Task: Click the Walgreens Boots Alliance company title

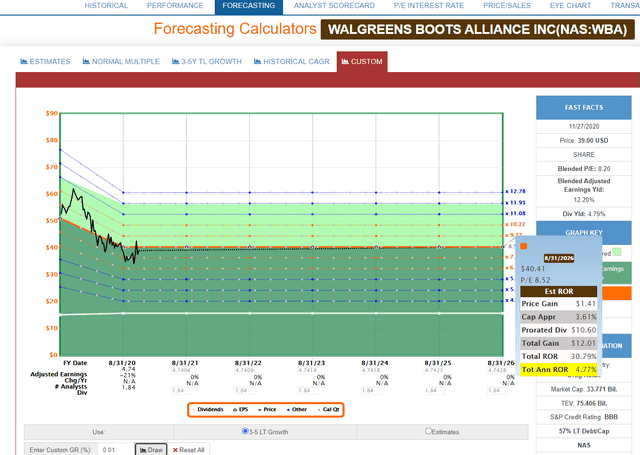Action: 477,29
